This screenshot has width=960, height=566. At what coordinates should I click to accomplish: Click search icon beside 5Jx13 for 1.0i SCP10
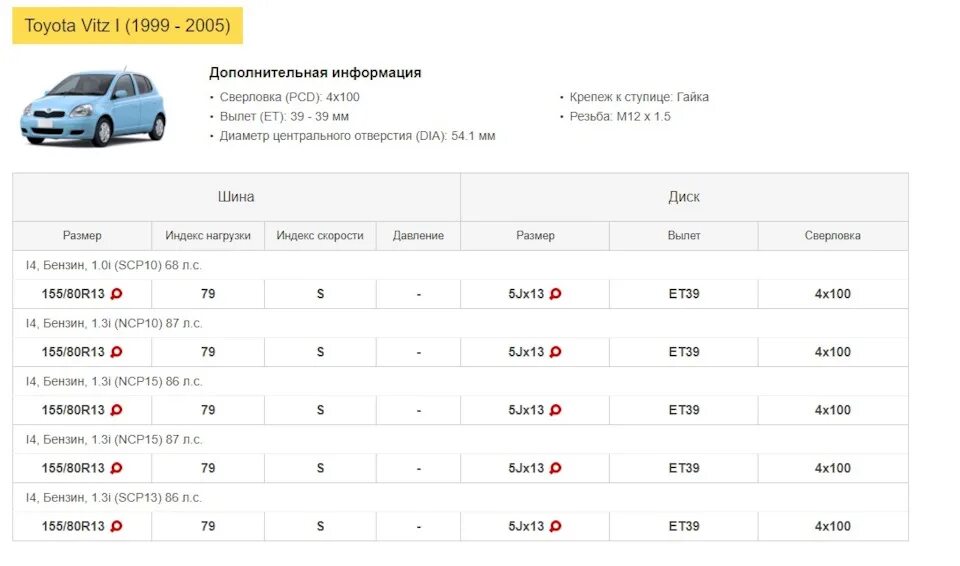[x=556, y=294]
